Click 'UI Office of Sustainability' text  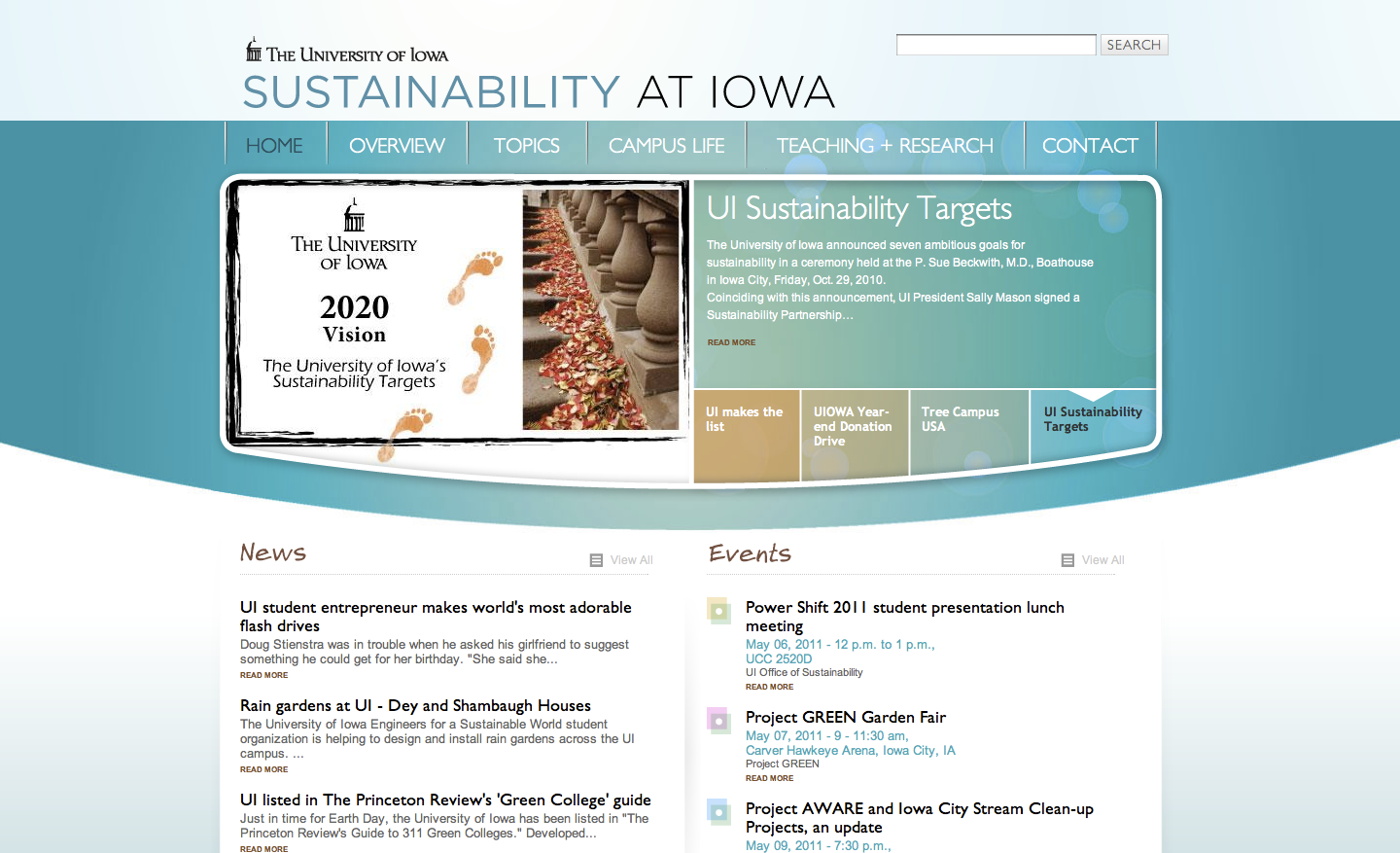coord(804,672)
